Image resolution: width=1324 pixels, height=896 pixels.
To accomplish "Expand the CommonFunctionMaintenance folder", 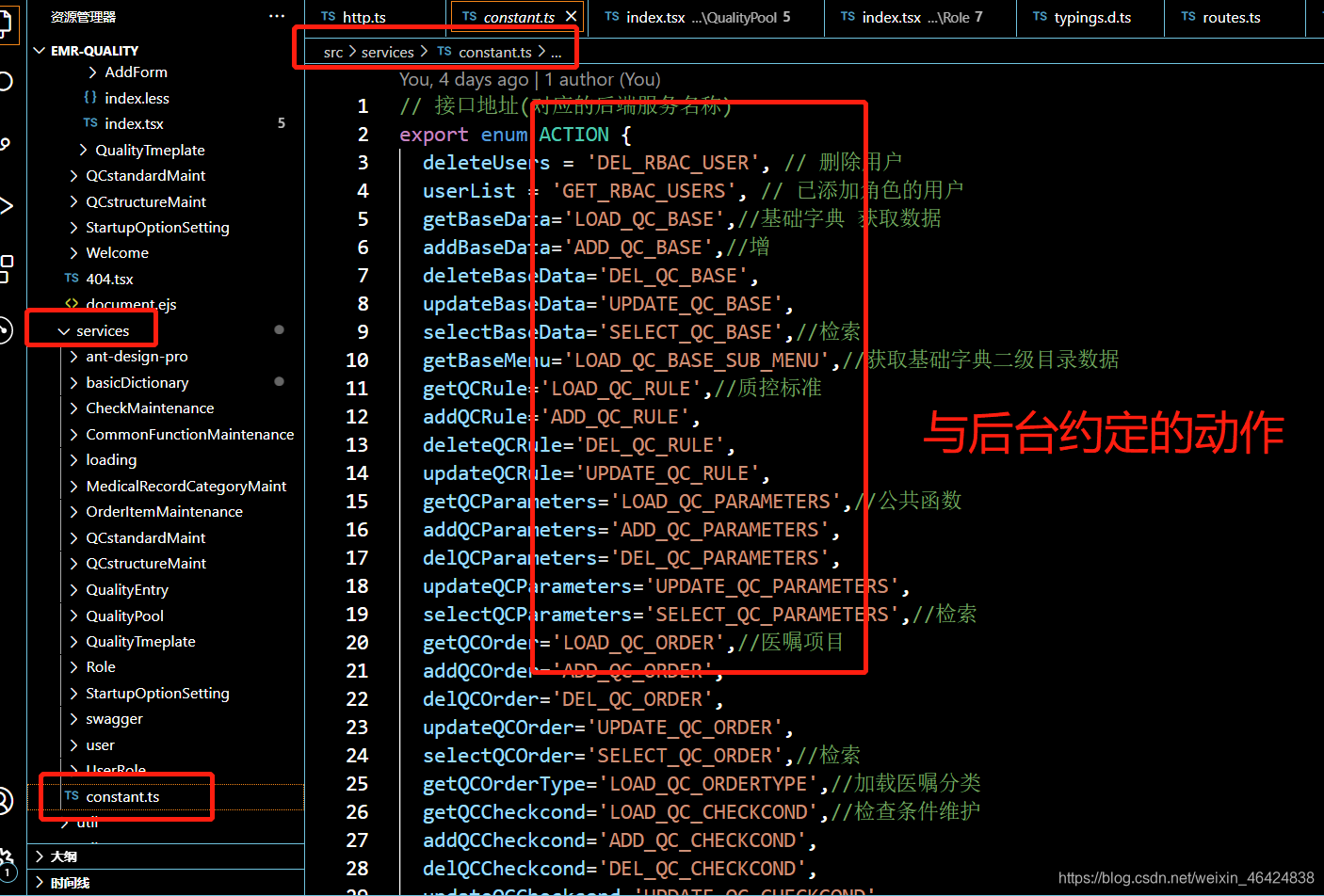I will pos(189,434).
